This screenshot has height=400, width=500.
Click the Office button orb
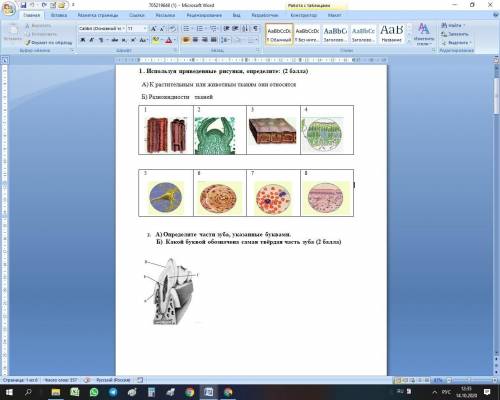(x=9, y=9)
